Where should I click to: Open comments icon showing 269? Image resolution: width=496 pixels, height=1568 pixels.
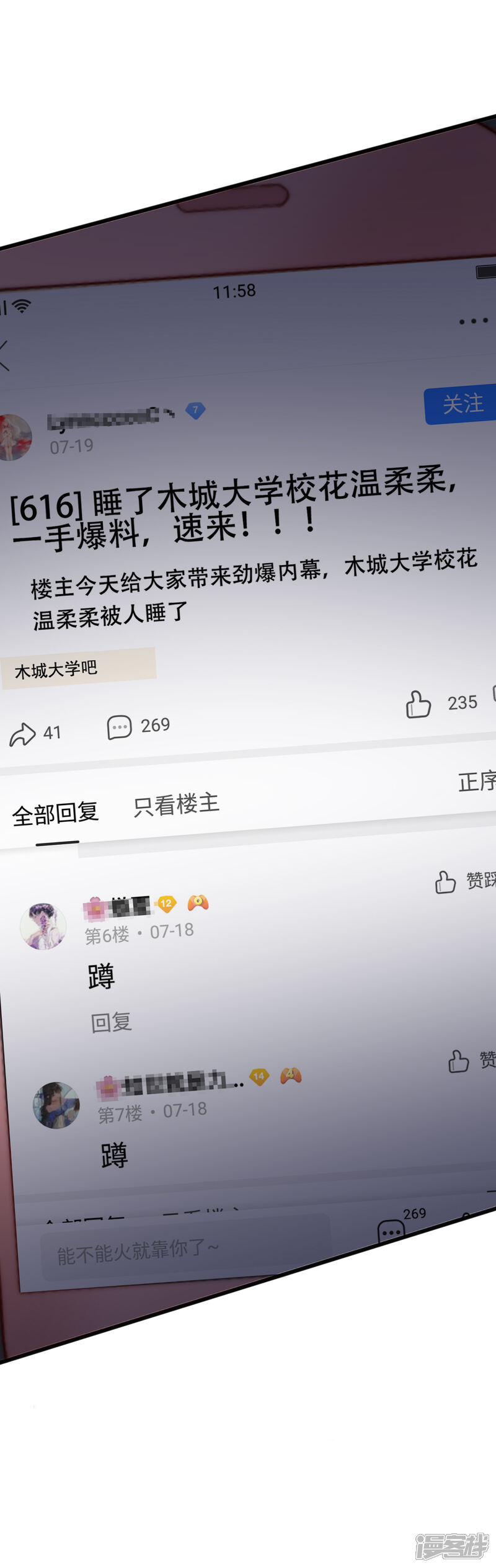[x=119, y=727]
